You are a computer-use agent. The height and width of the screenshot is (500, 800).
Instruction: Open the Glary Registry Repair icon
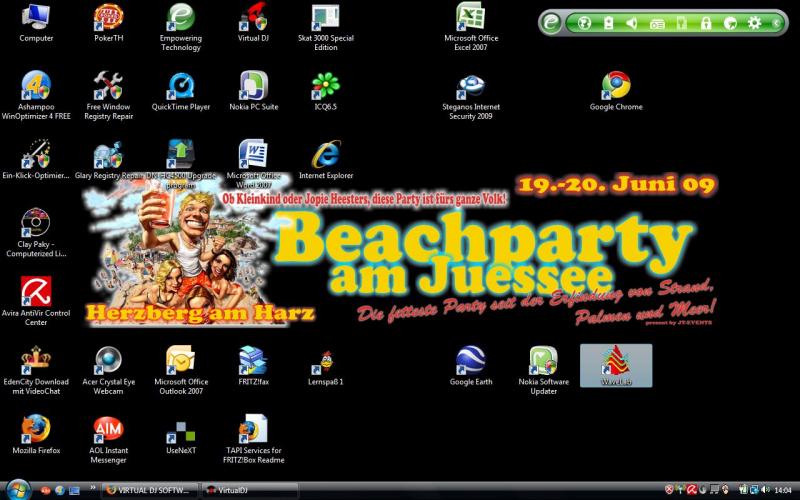pos(109,160)
